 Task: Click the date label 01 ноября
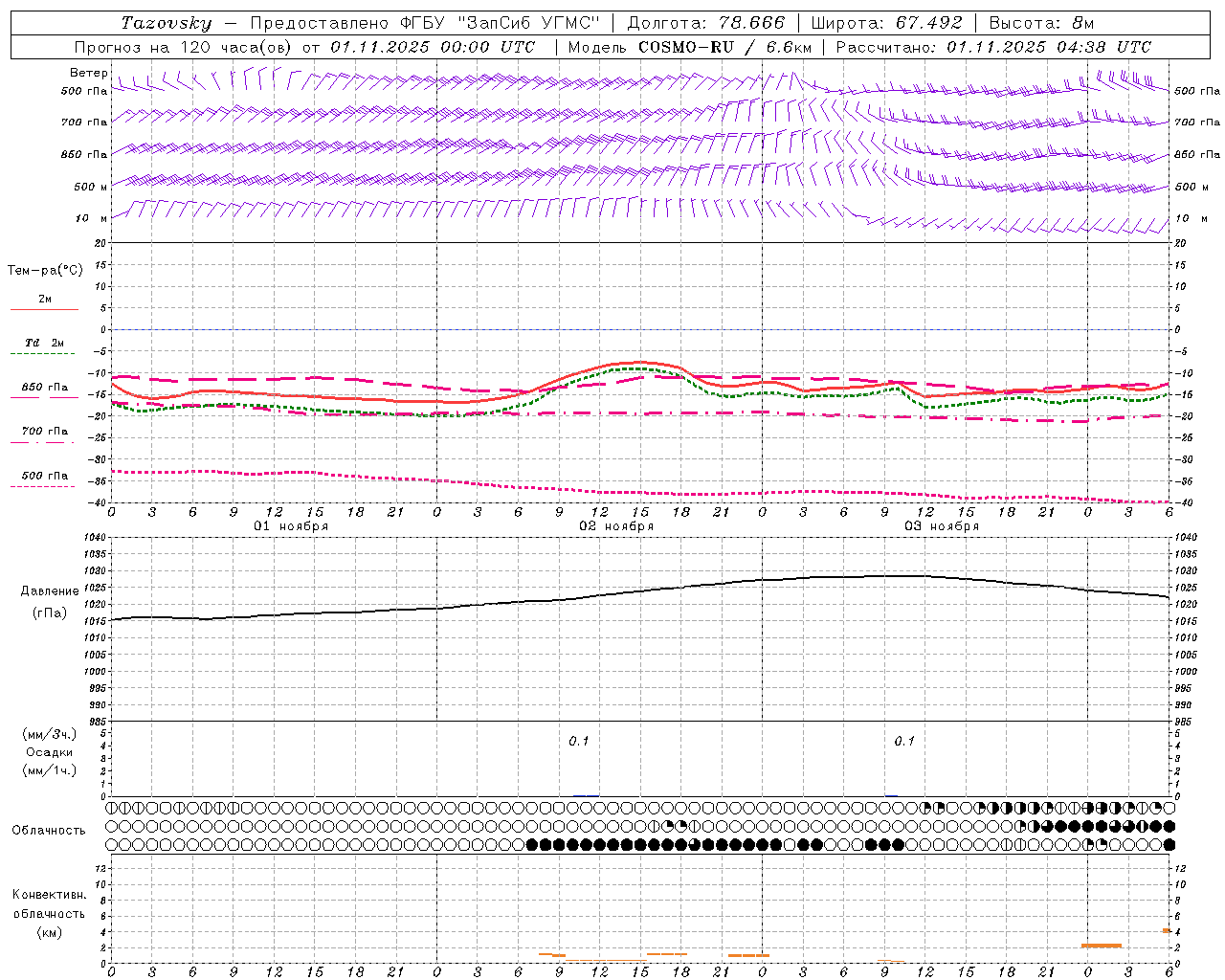coord(291,526)
